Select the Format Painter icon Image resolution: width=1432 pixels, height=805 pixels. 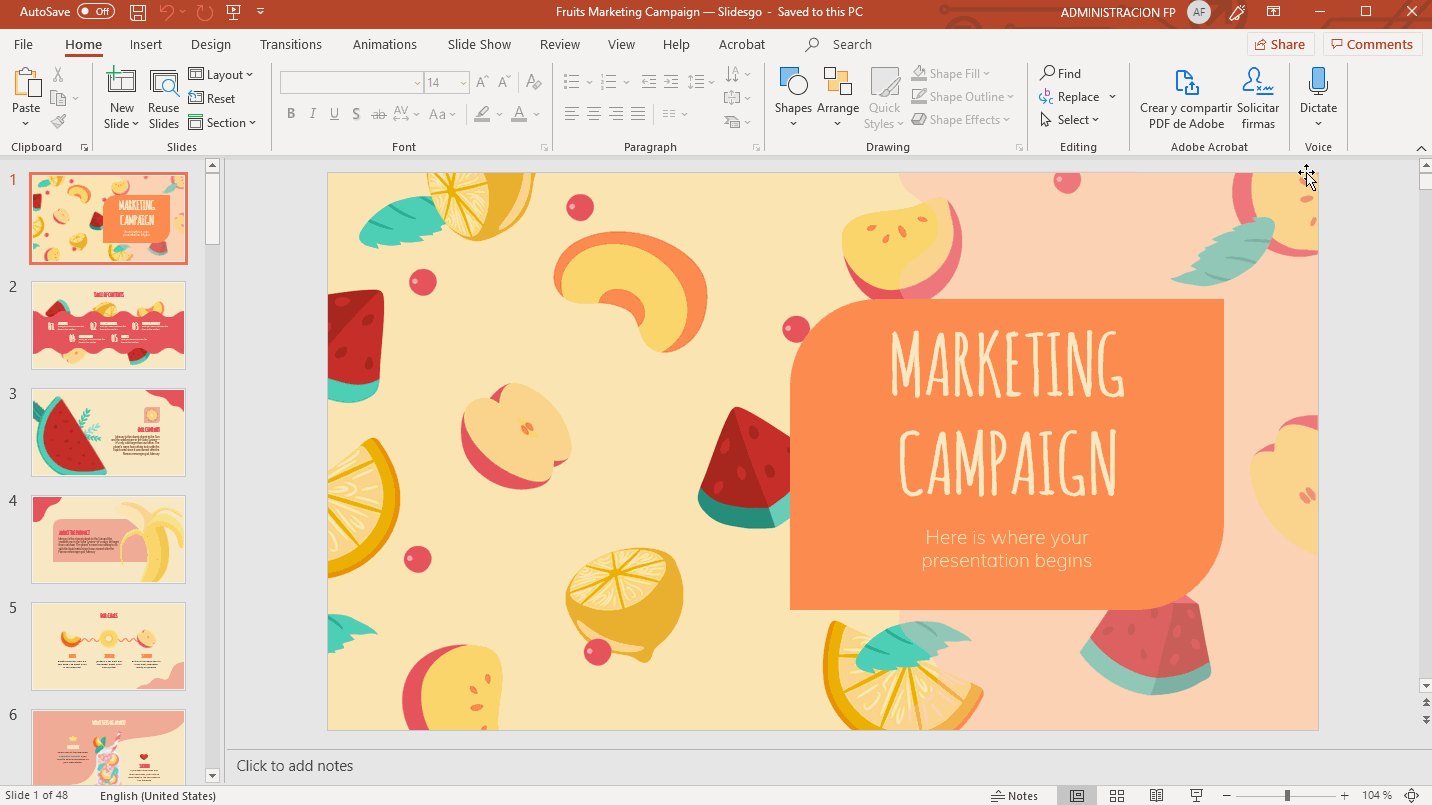59,121
